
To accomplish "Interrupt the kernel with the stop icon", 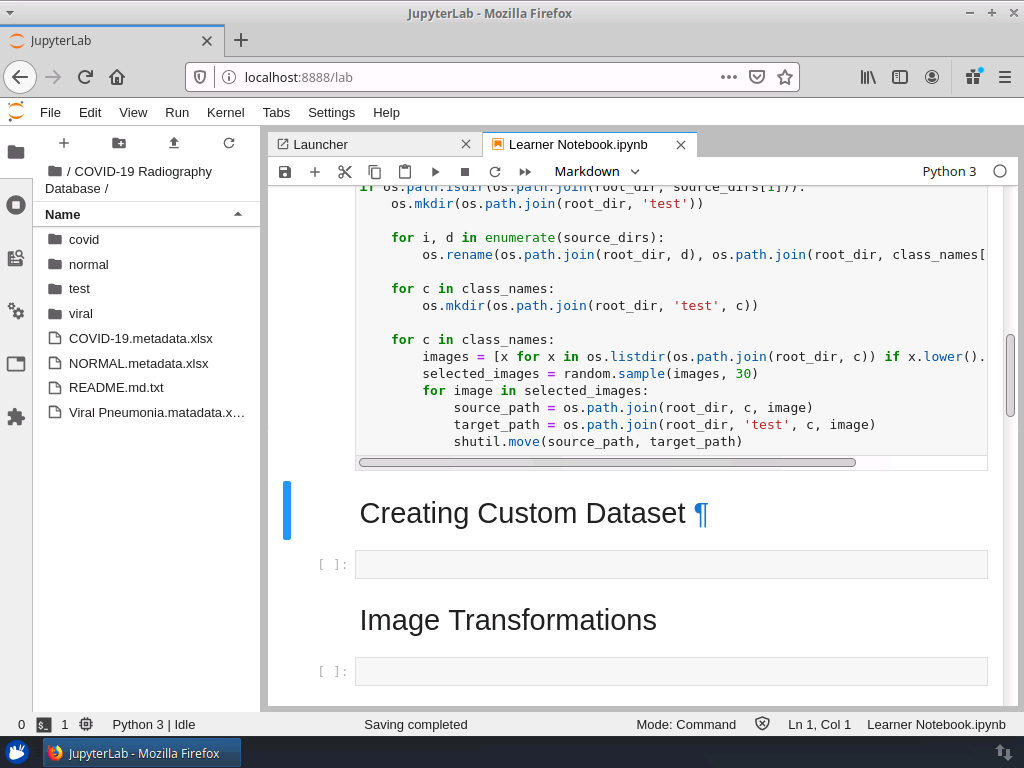I will coord(465,172).
